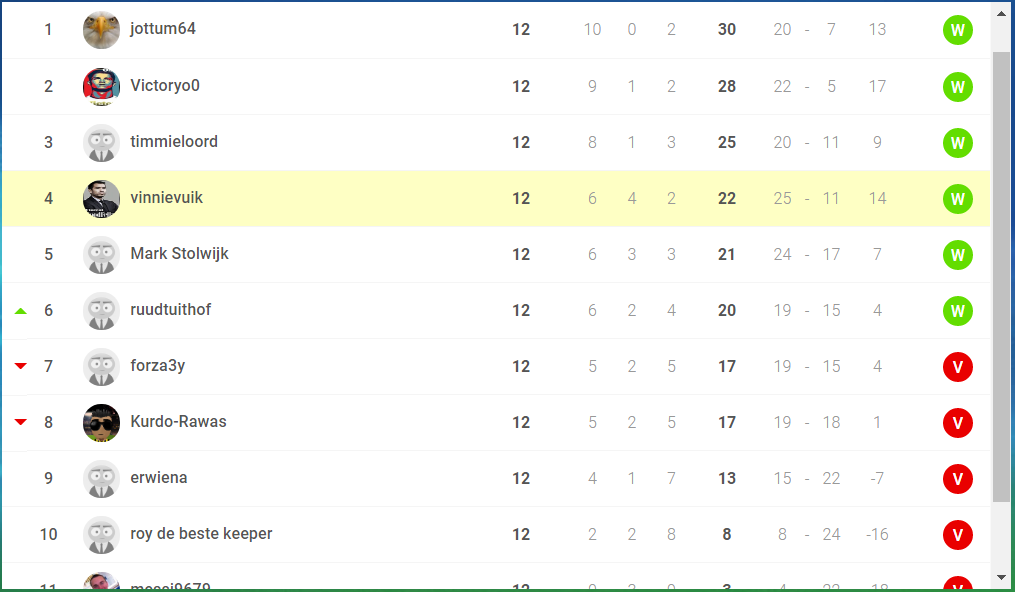Click scrollbar down arrow button
The width and height of the screenshot is (1015, 592).
(x=1001, y=578)
